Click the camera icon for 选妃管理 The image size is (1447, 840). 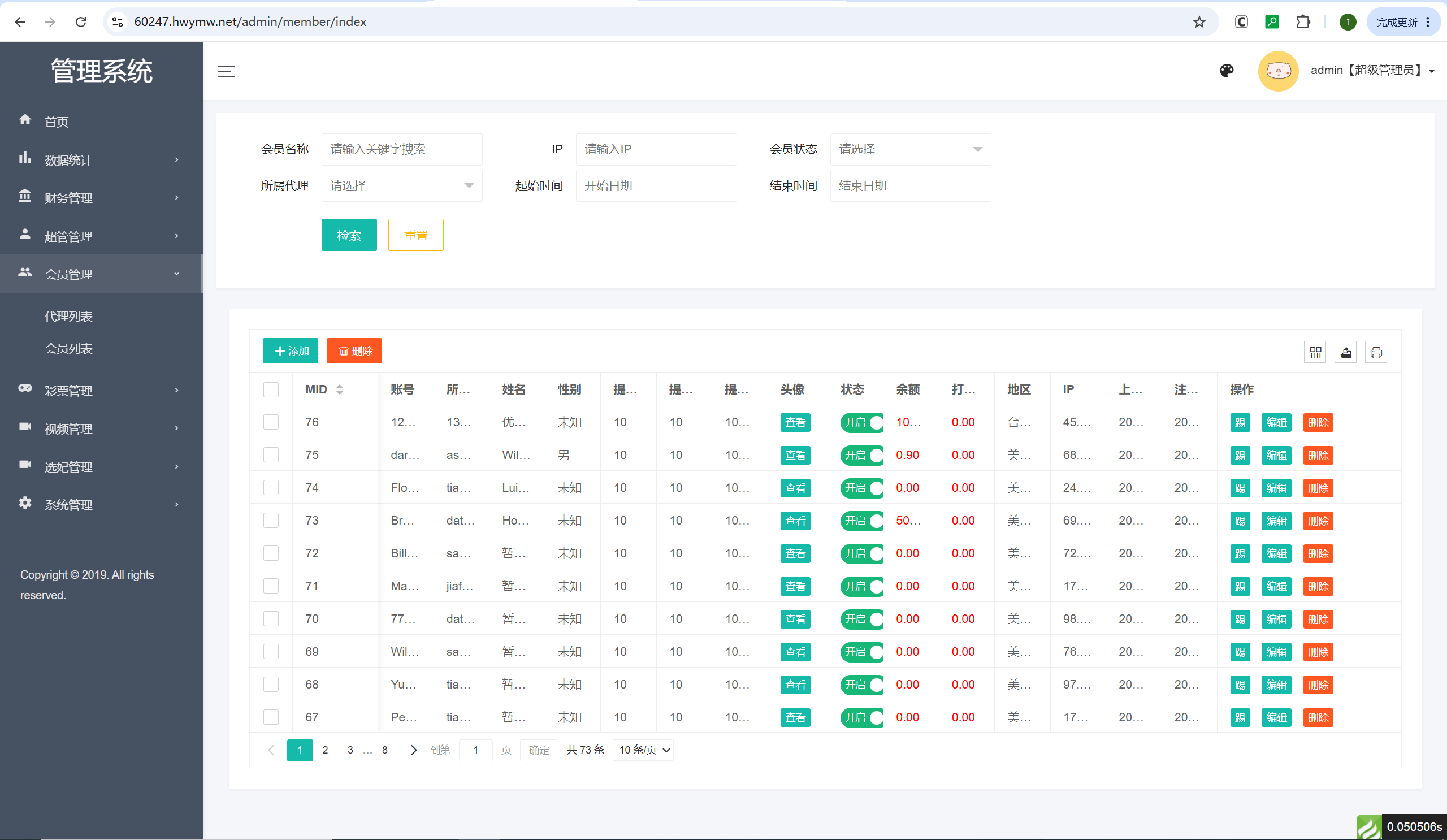pyautogui.click(x=25, y=465)
